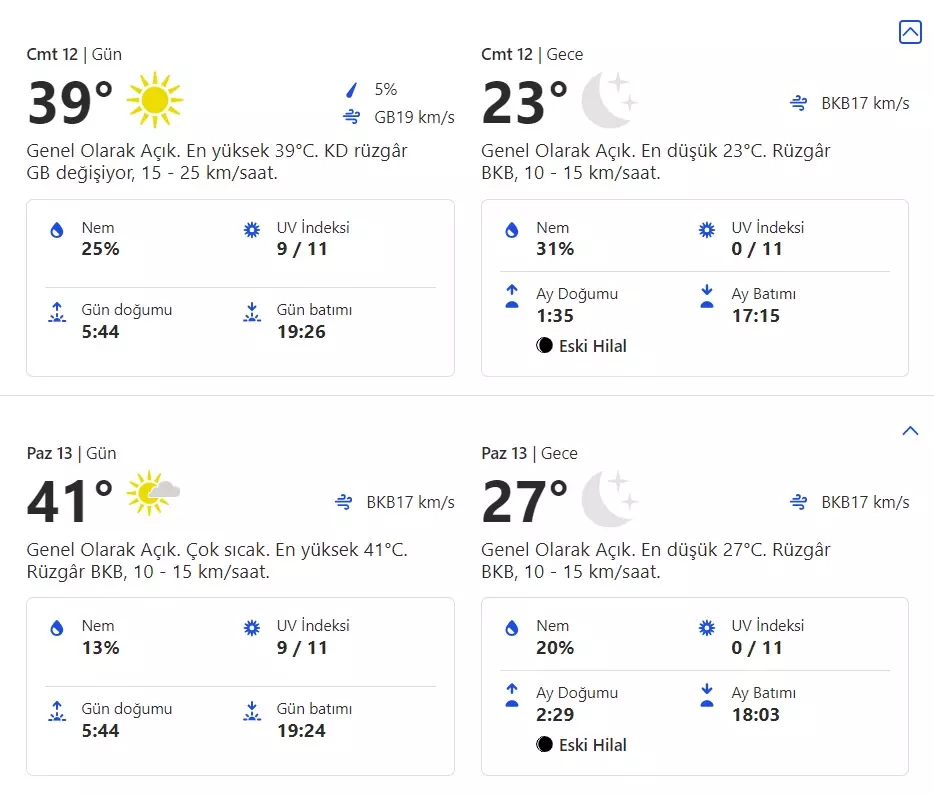The image size is (934, 794).
Task: Click the moonset icon next to 18:03
Action: [707, 695]
